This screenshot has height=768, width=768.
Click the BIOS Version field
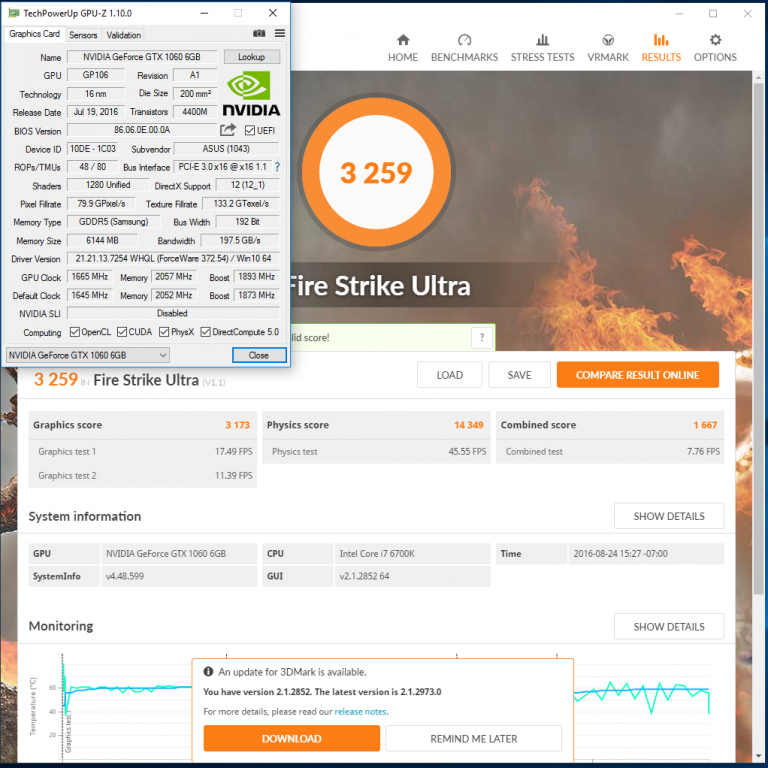[x=142, y=130]
